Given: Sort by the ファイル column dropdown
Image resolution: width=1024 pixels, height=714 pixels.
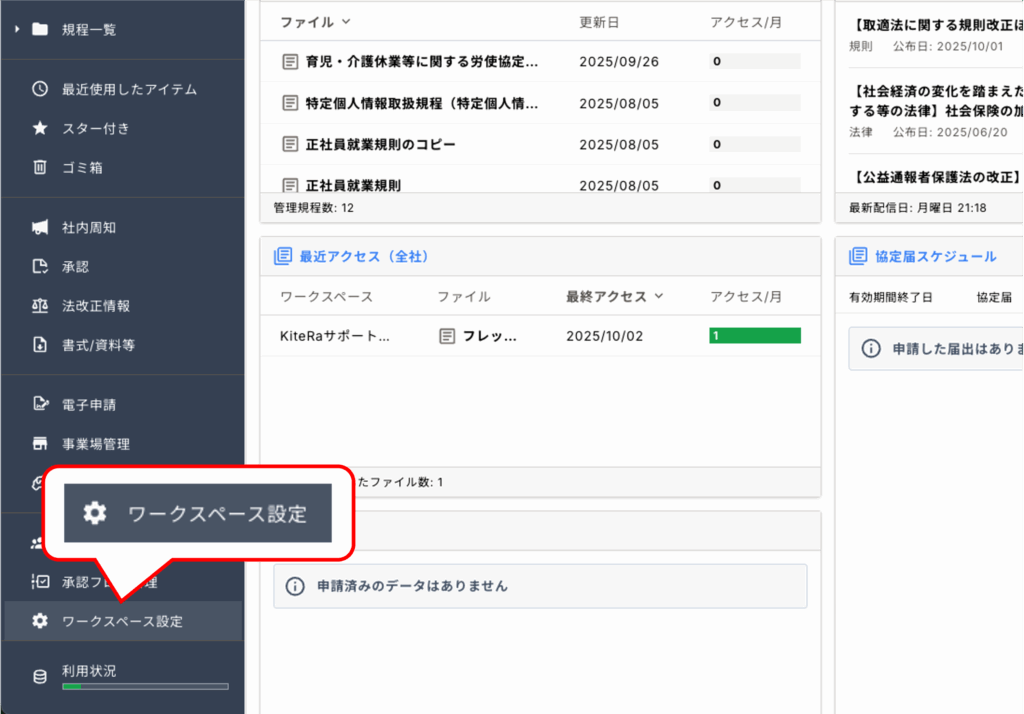Looking at the screenshot, I should 346,21.
